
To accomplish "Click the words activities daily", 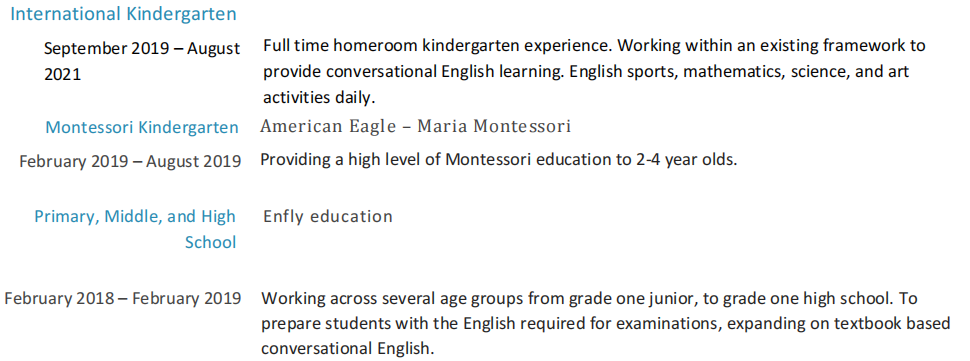I will (x=319, y=98).
